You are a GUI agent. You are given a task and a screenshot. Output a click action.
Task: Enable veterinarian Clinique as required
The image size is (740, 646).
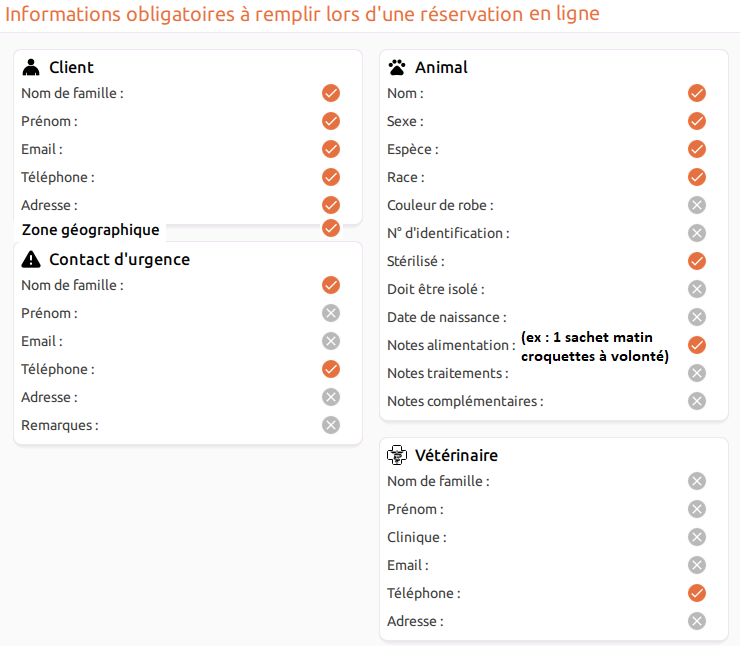[697, 537]
